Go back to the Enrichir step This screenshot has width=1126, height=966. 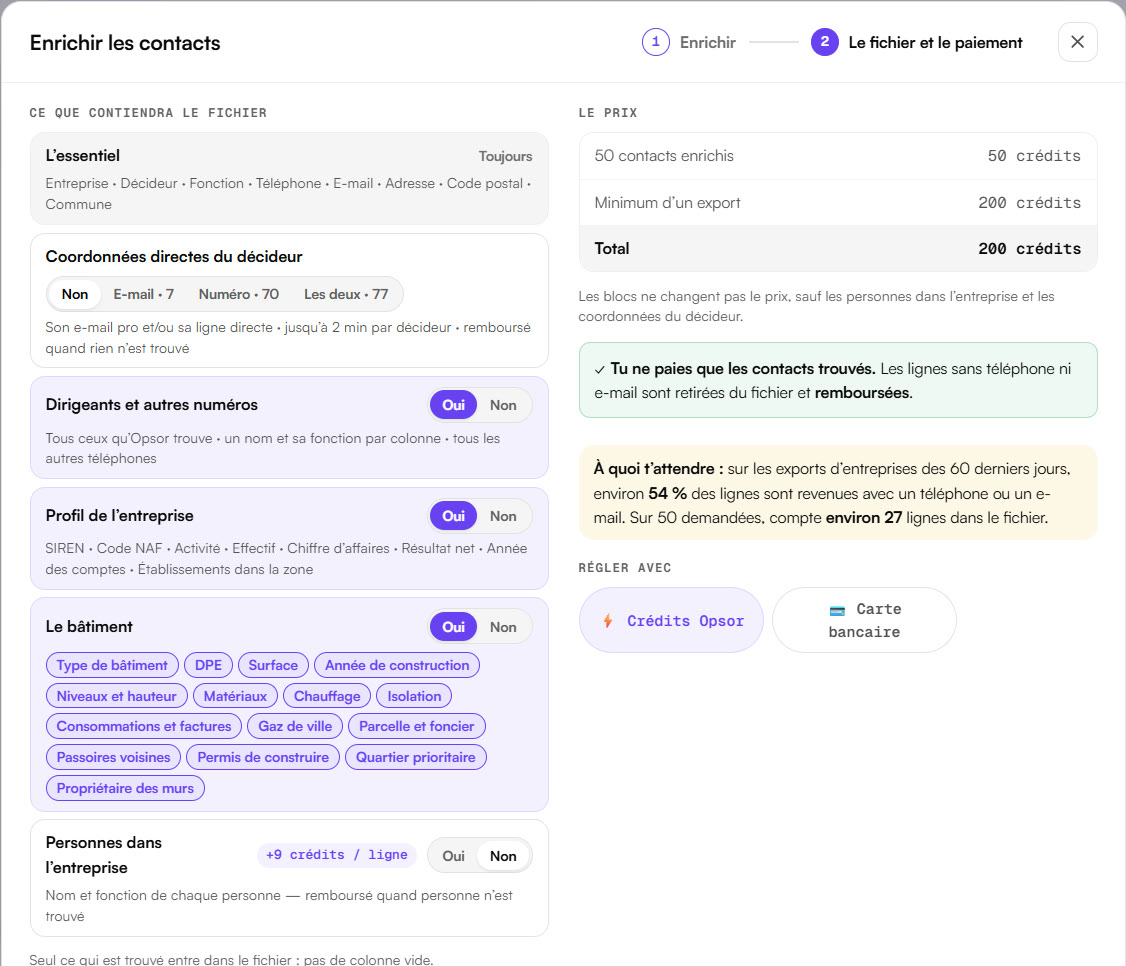point(689,42)
